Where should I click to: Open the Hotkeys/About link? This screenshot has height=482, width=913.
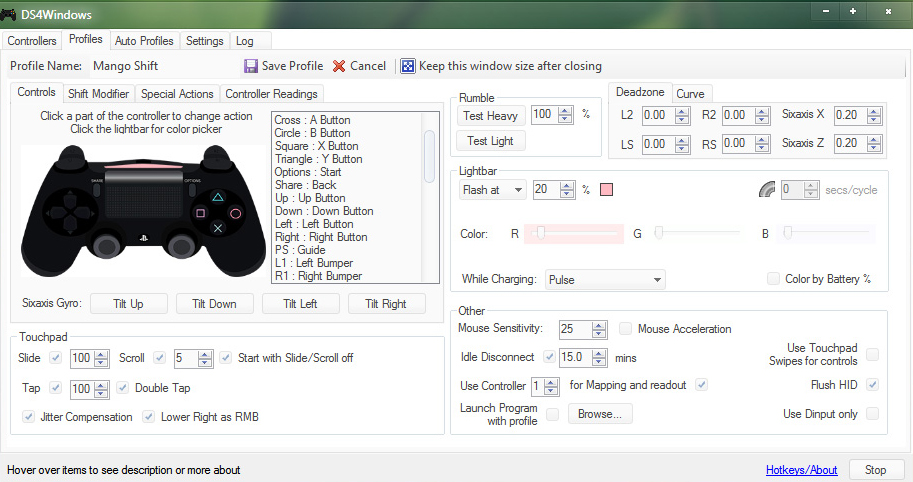[801, 470]
